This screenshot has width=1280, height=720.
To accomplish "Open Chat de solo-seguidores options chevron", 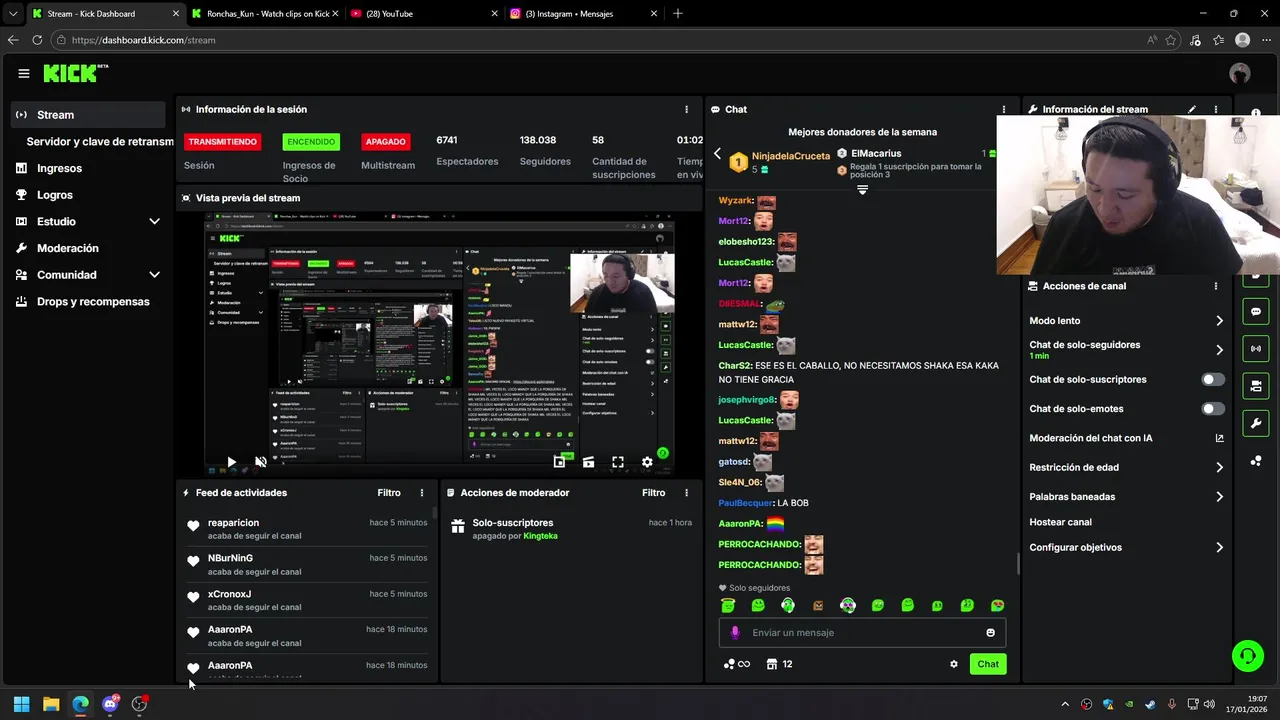I will [1219, 350].
